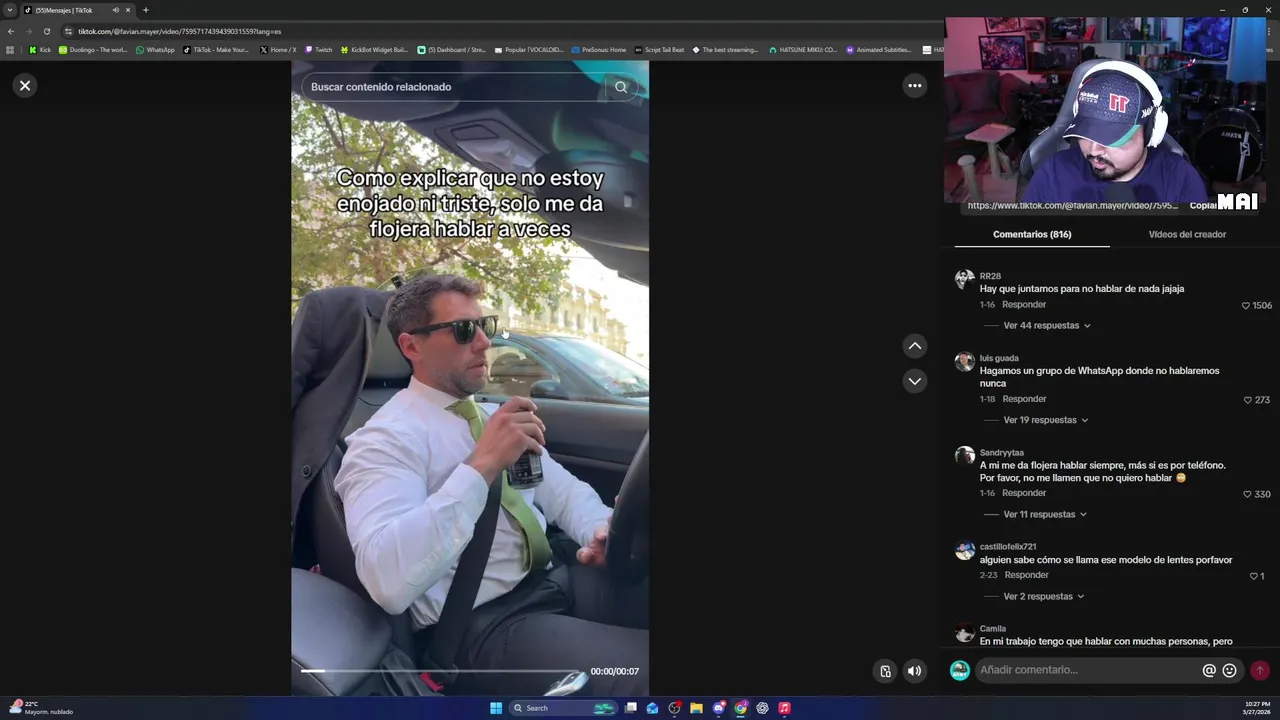Open tab search dropdown in browser top-left
The width and height of the screenshot is (1280, 720).
pyautogui.click(x=10, y=10)
